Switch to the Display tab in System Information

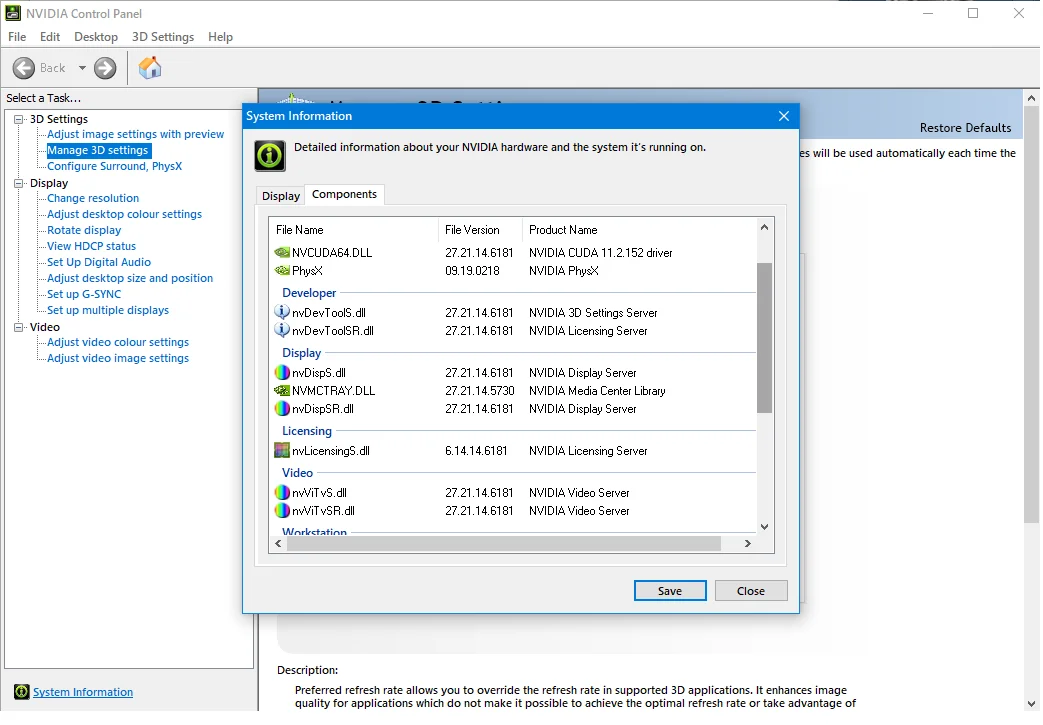tap(281, 196)
